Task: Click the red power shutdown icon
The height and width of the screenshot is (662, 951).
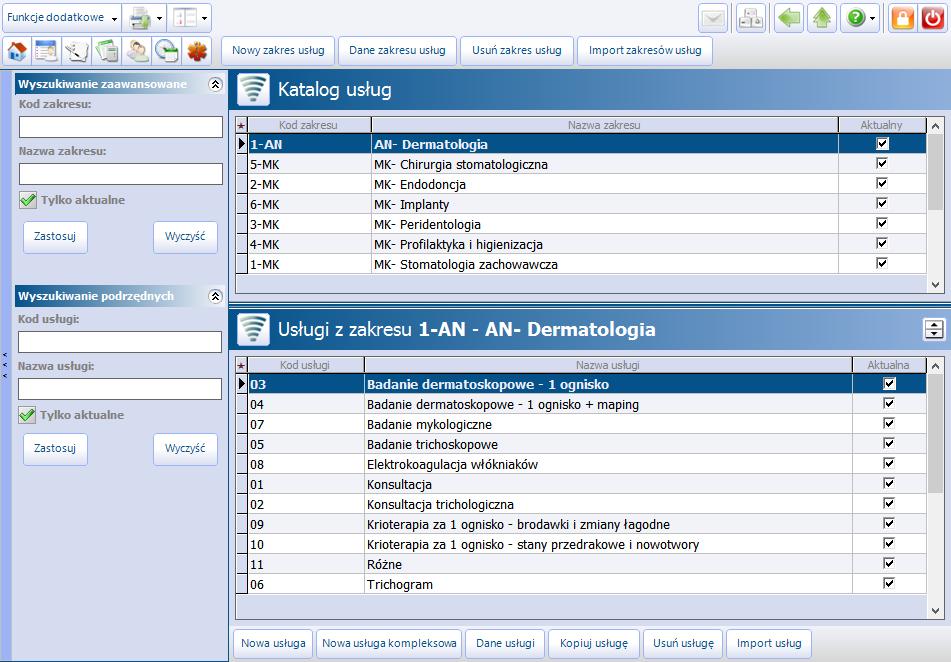Action: click(932, 18)
